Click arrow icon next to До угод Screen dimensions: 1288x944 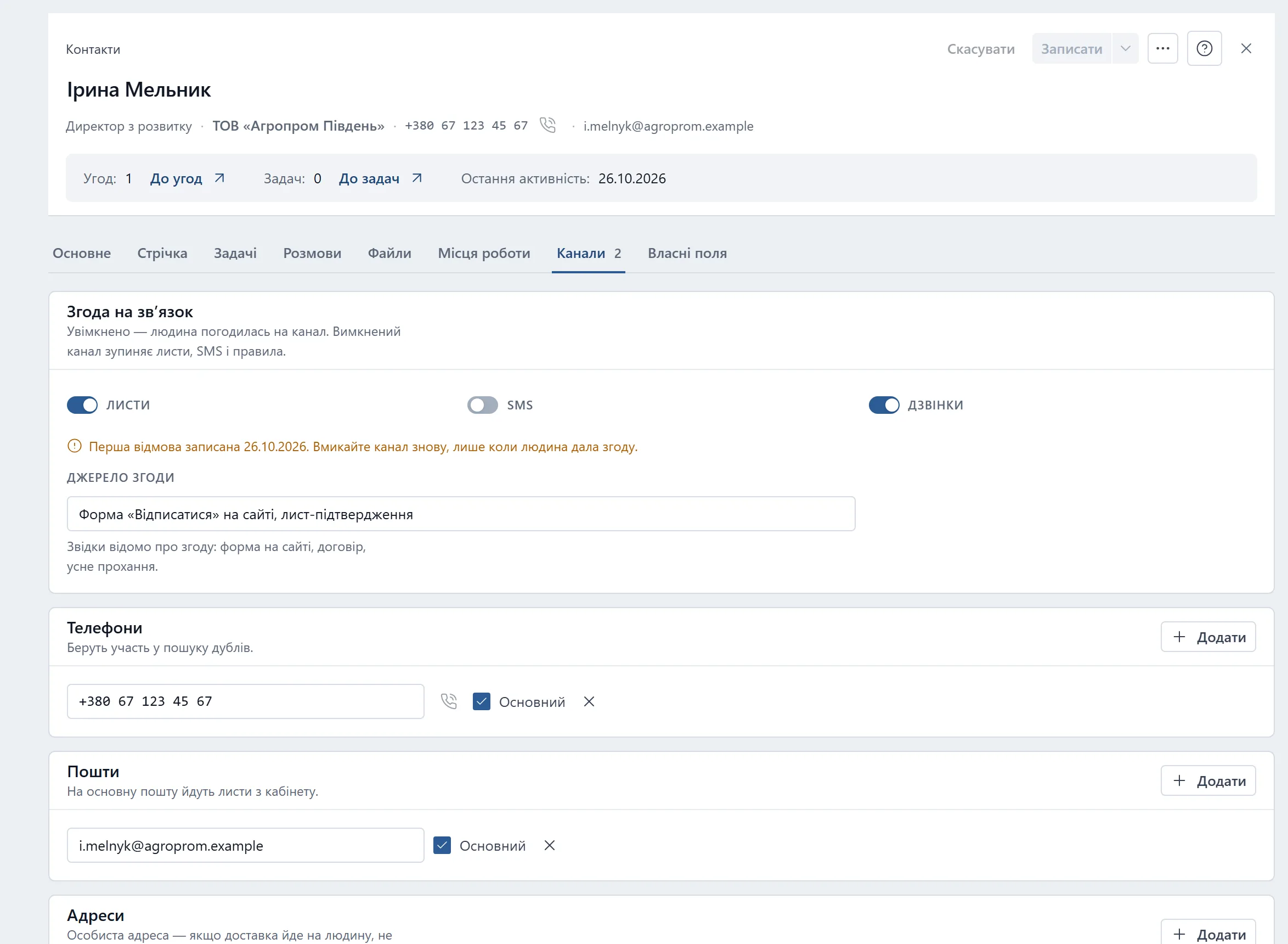tap(219, 178)
